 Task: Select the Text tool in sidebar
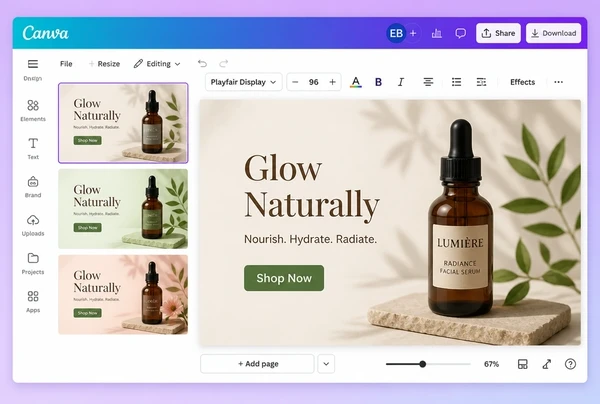(33, 148)
